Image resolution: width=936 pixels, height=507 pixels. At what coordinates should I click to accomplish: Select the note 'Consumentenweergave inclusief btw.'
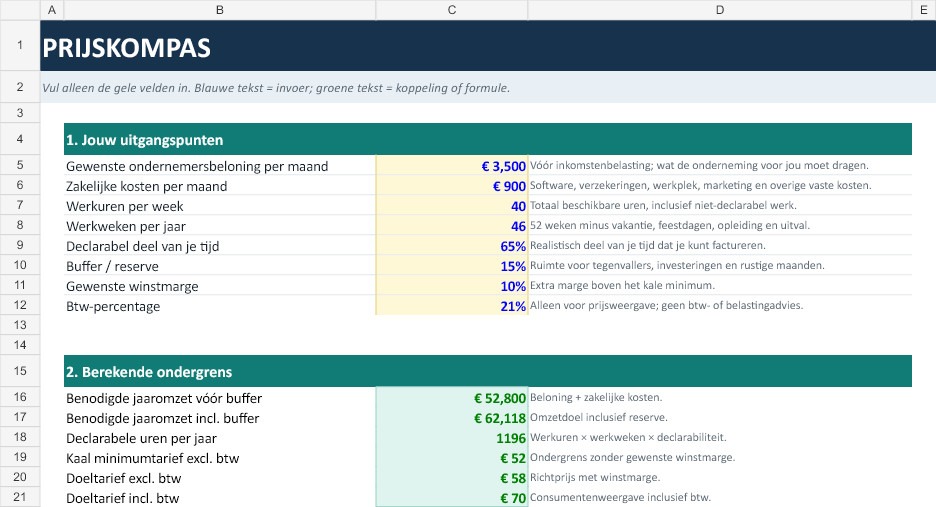[x=620, y=497]
